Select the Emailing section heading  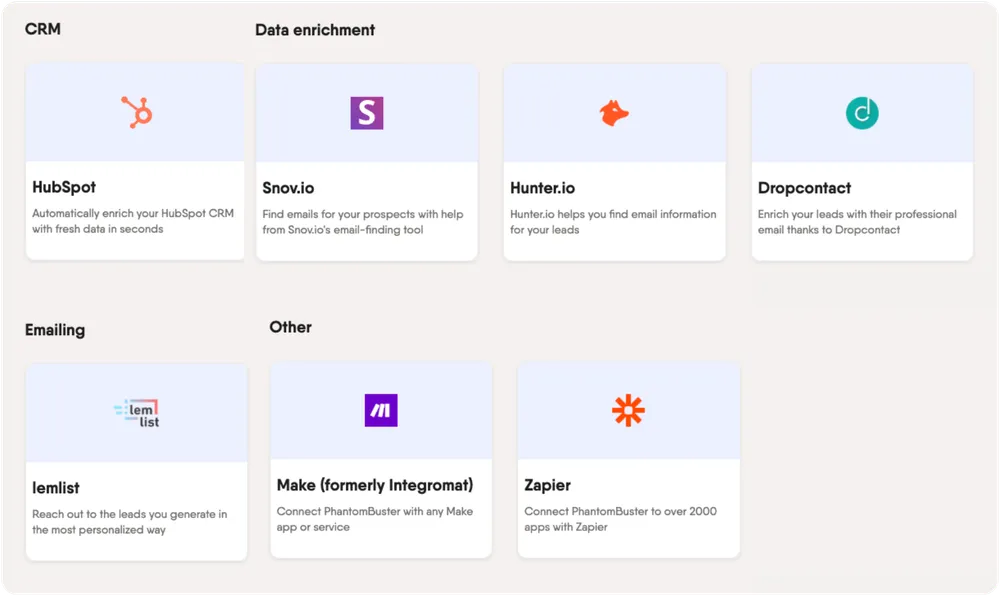tap(55, 330)
